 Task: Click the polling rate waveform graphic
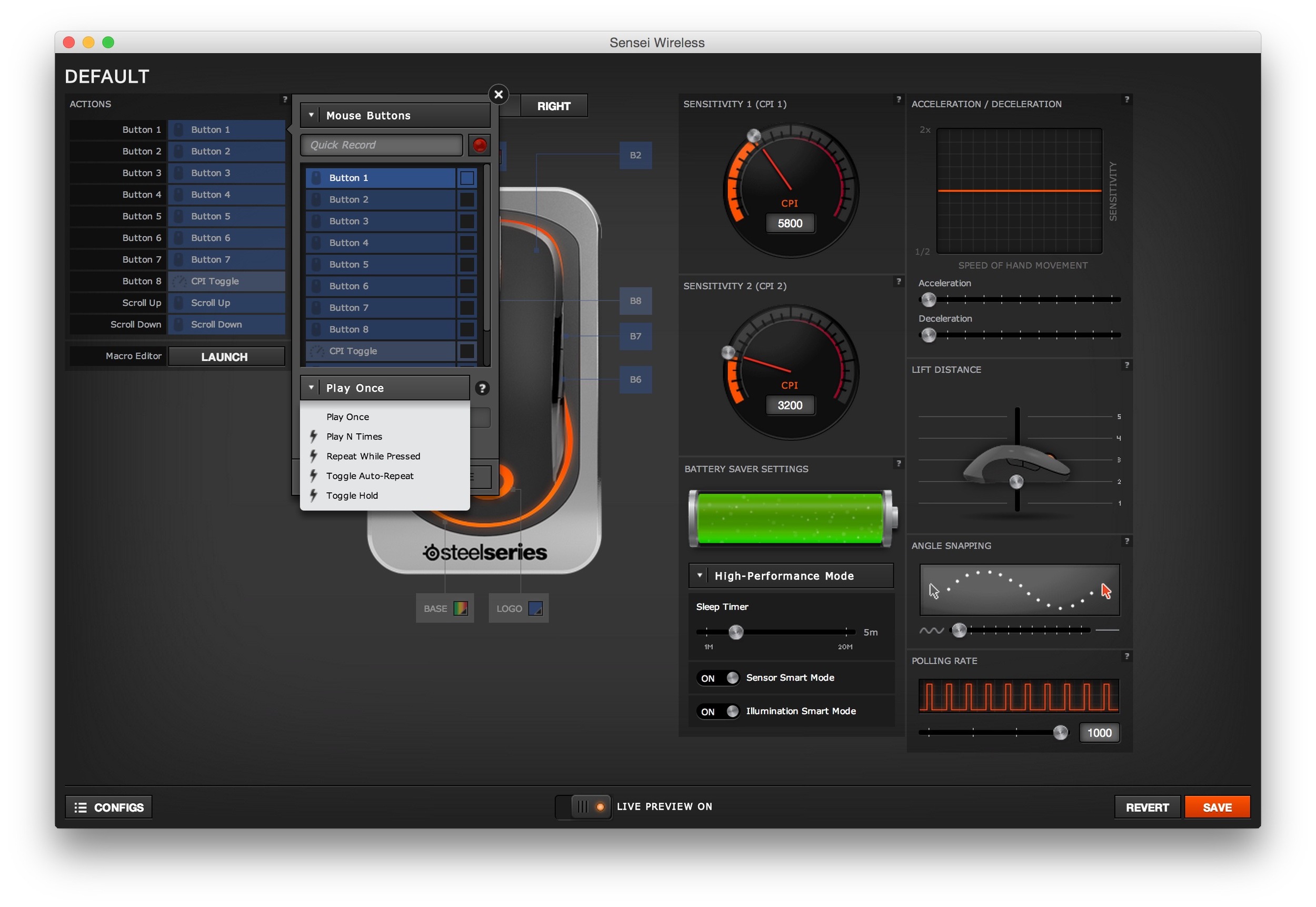click(x=1018, y=696)
